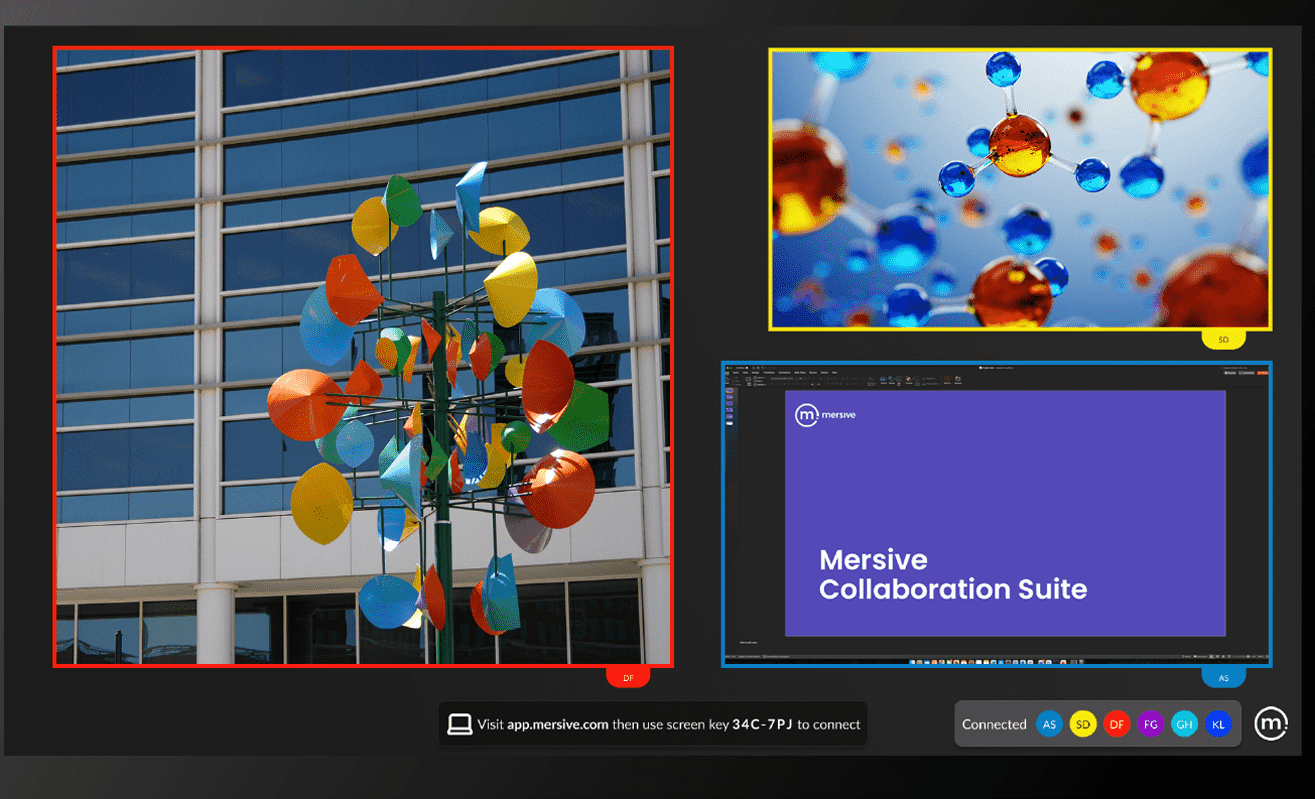1315x799 pixels.
Task: Select the purple FG connected user badge
Action: (1150, 724)
